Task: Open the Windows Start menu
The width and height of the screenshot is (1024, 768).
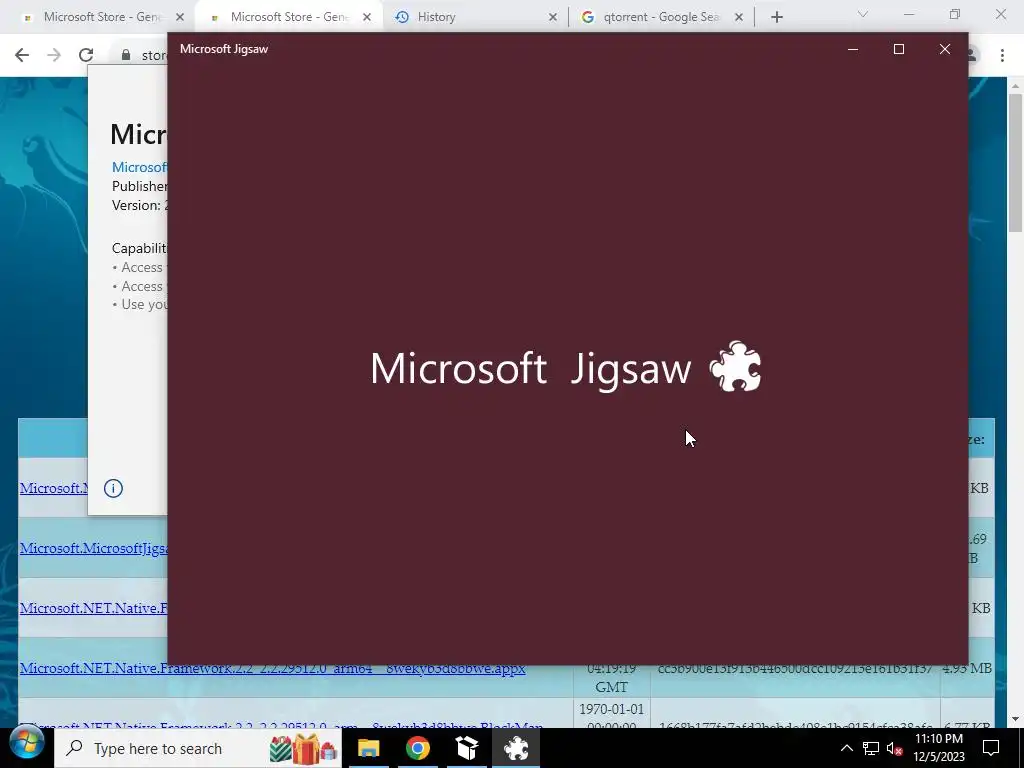Action: (x=26, y=744)
